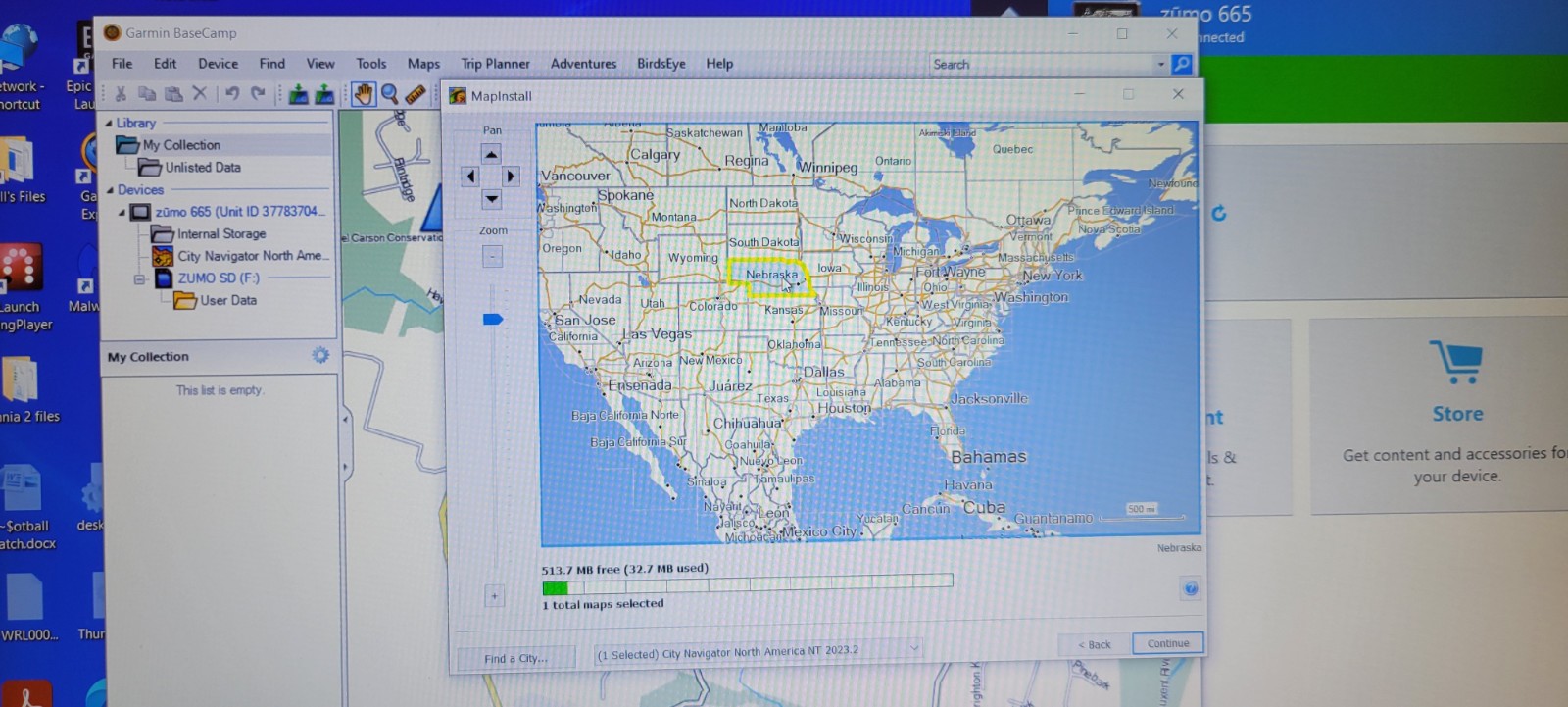This screenshot has height=707, width=1568.
Task: Click the Copy icon in BaseCamp toolbar
Action: 147,94
